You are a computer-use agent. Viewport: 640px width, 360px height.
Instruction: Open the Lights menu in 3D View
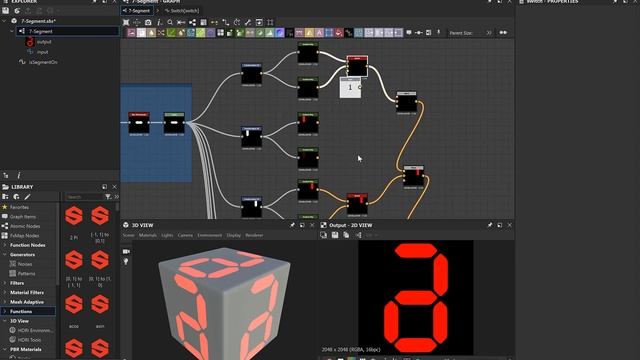[x=167, y=236]
